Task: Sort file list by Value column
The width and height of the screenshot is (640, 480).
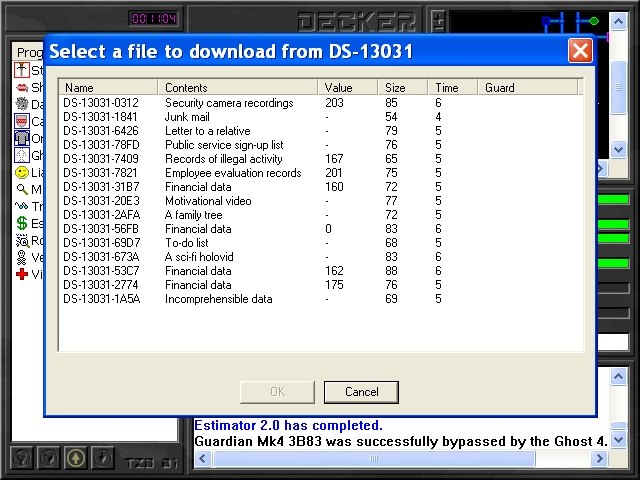Action: point(348,88)
